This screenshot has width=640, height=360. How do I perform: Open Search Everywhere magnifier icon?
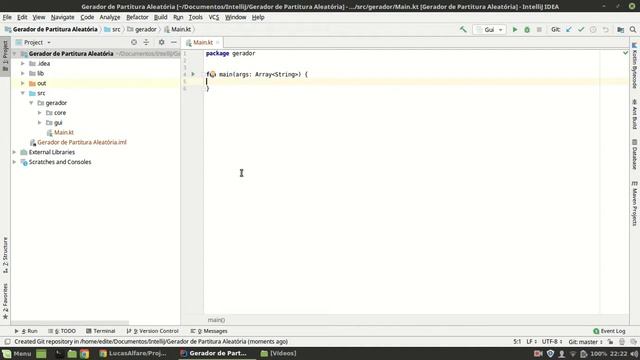(633, 29)
